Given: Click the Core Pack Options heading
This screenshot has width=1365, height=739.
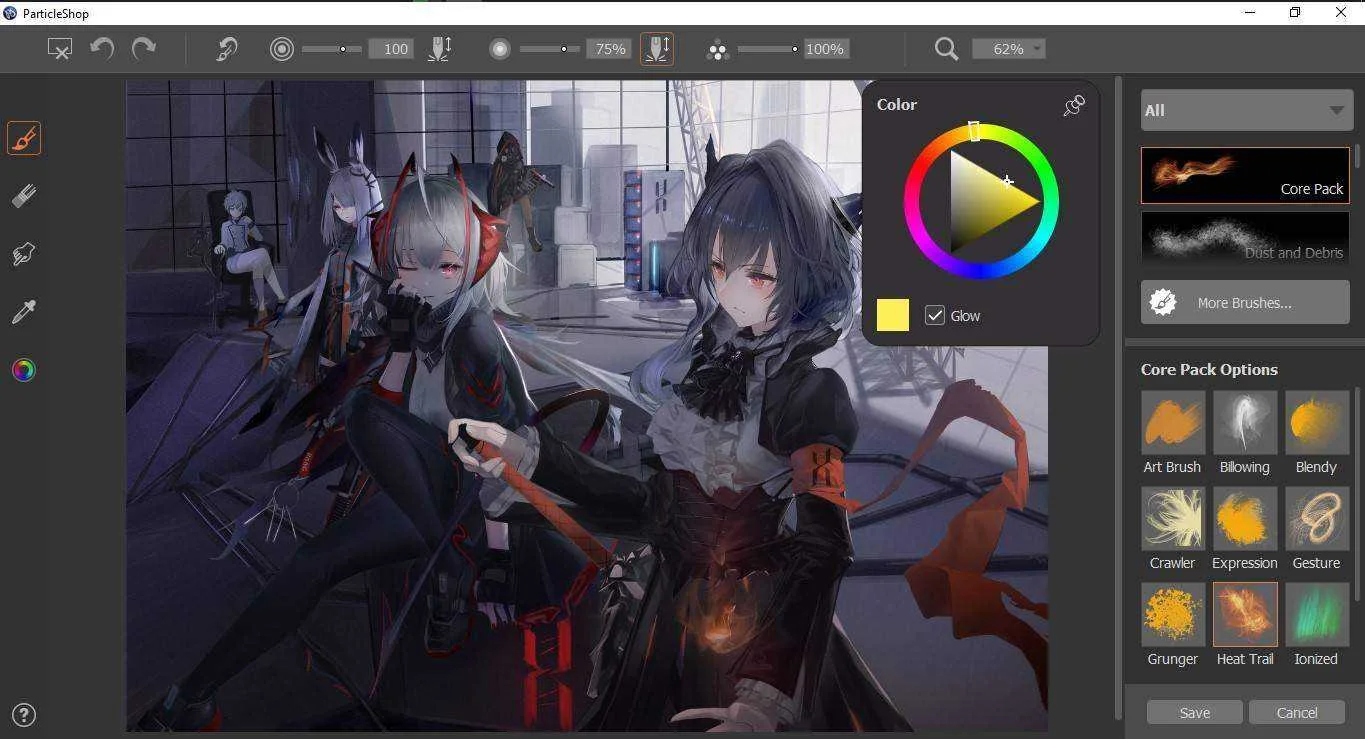Looking at the screenshot, I should [x=1209, y=369].
